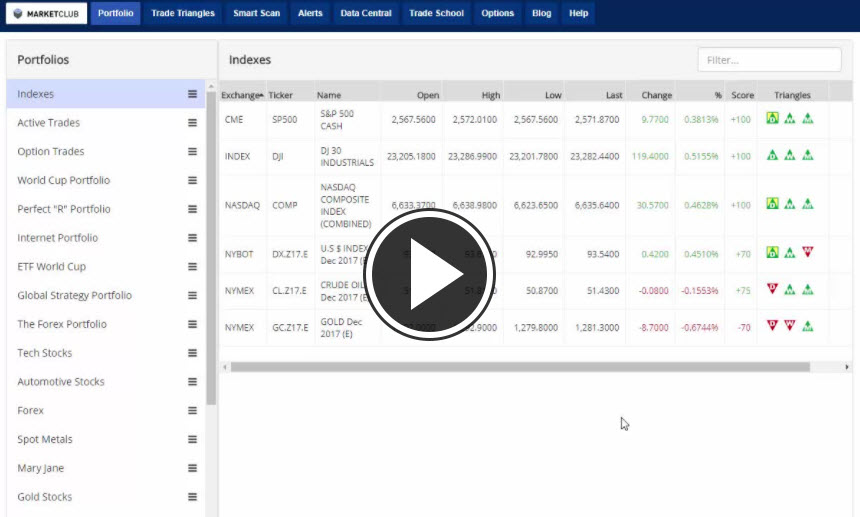Open menu icon for Global Strategy Portfolio

(x=193, y=296)
